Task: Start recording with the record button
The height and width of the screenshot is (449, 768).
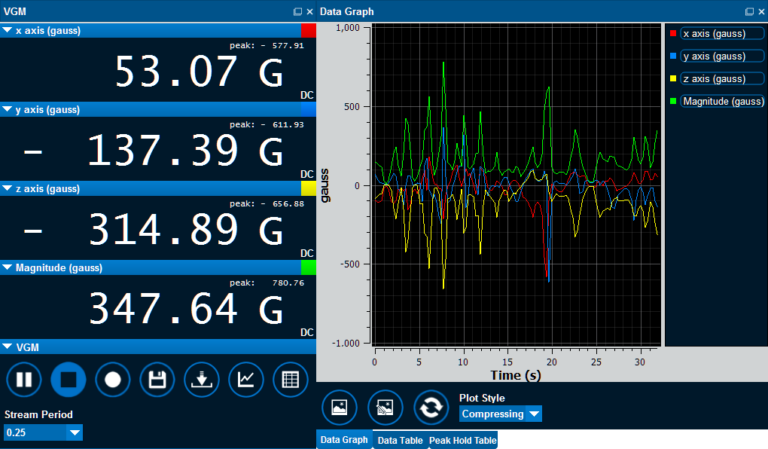Action: (113, 380)
